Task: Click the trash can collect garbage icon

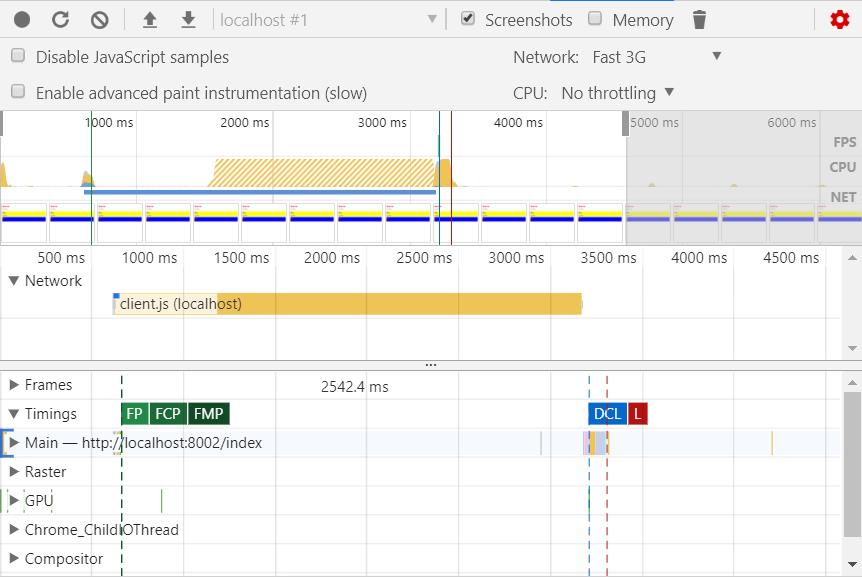Action: [x=699, y=19]
